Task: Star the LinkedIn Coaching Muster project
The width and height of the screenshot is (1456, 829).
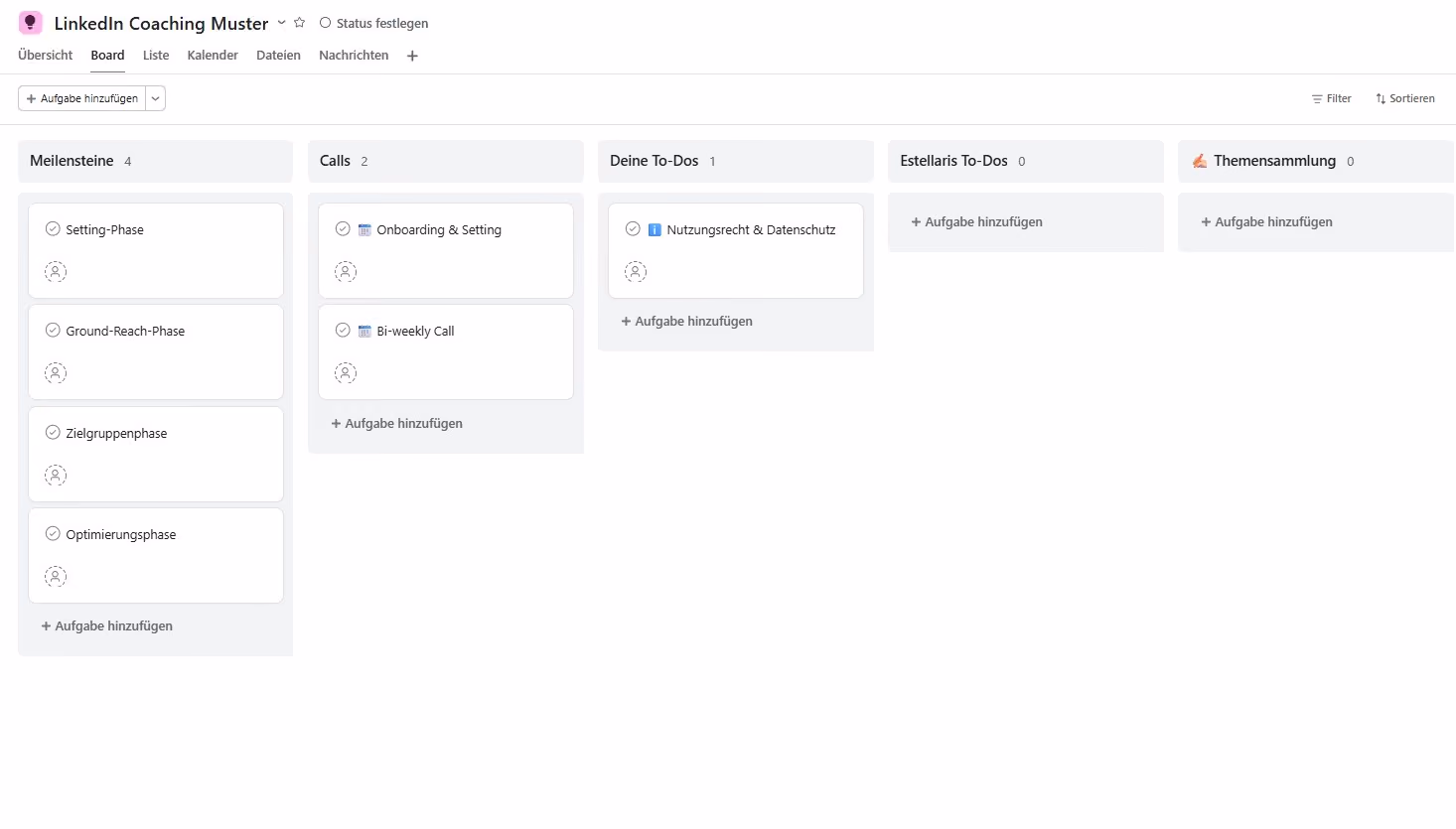Action: coord(299,23)
